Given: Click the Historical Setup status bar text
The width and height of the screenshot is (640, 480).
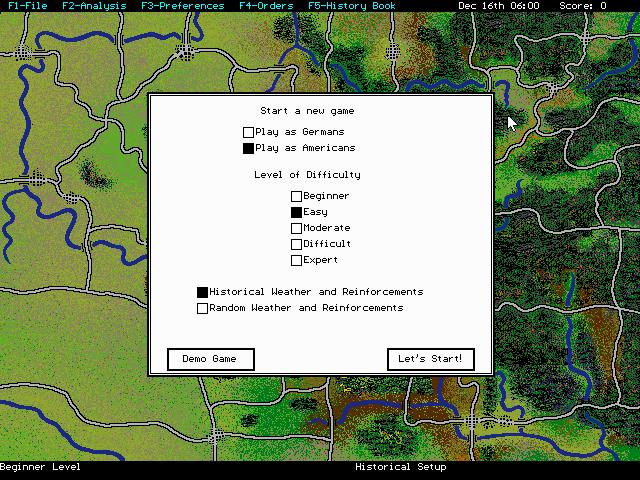Looking at the screenshot, I should tap(400, 467).
